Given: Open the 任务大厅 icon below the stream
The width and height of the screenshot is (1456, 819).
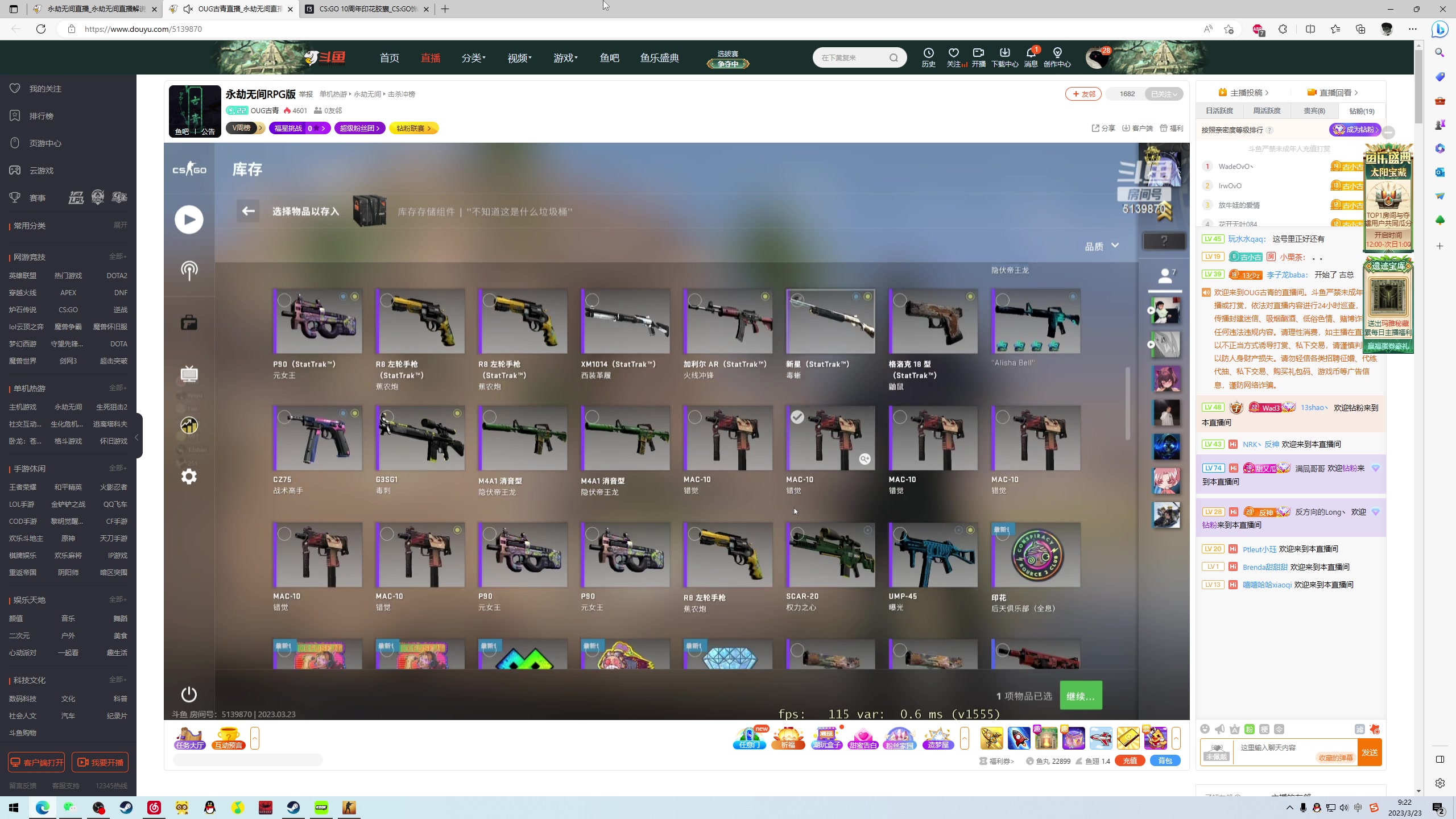Looking at the screenshot, I should (x=190, y=738).
